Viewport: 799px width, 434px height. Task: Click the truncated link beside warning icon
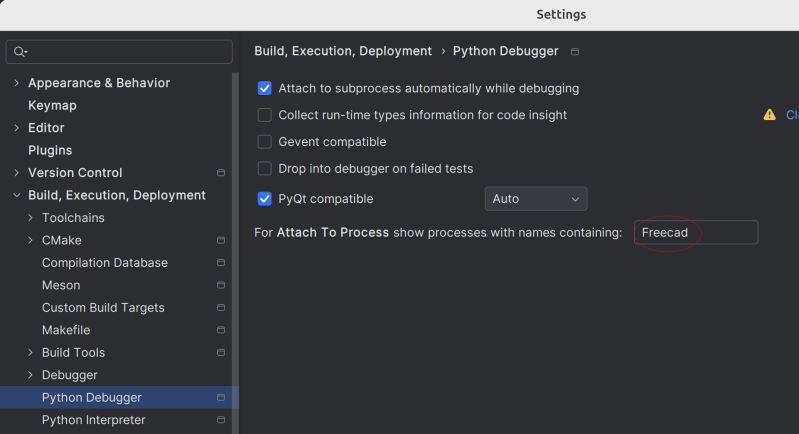(791, 115)
